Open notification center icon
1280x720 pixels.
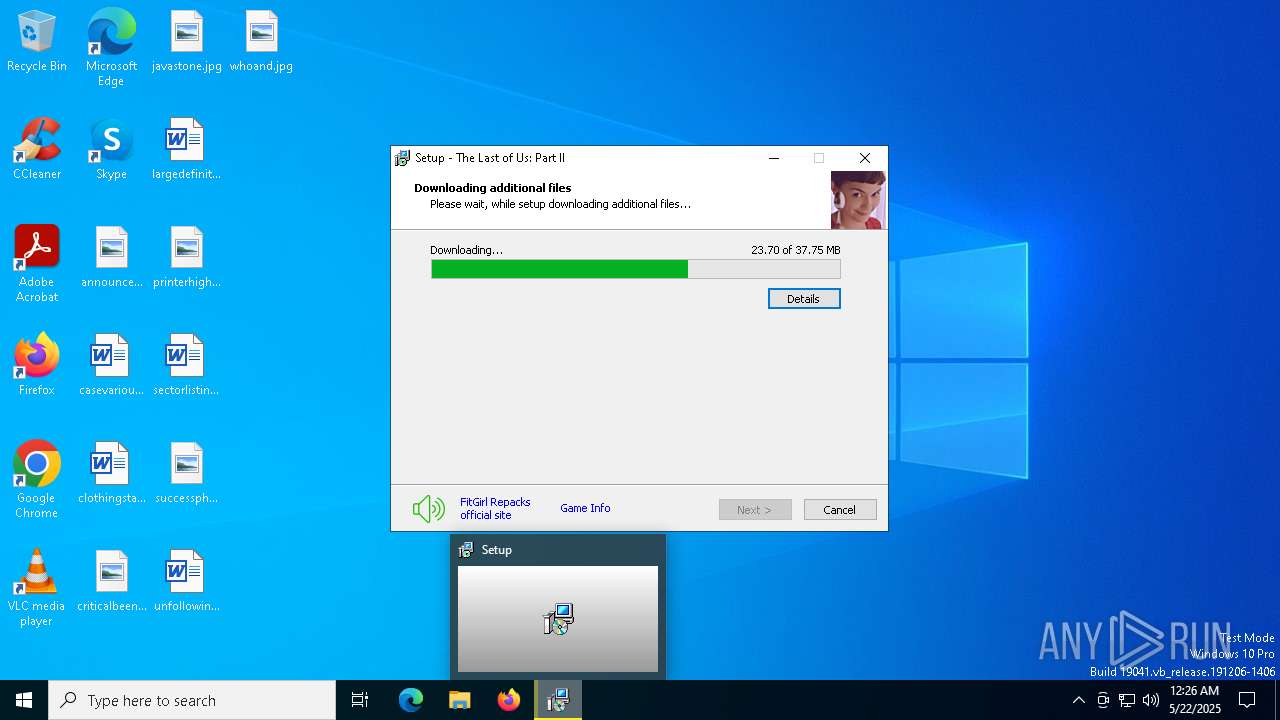pos(1247,700)
